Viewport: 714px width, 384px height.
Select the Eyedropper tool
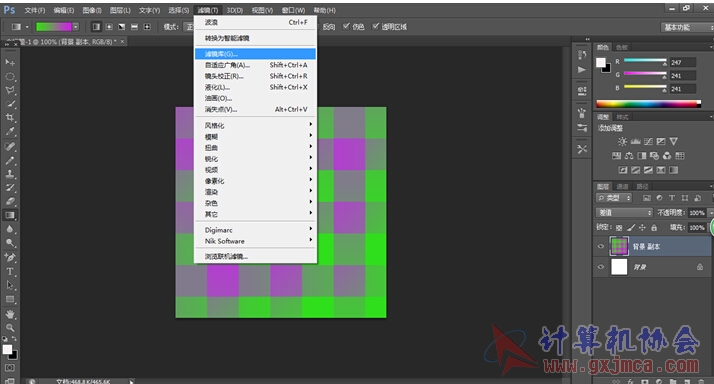(10, 132)
